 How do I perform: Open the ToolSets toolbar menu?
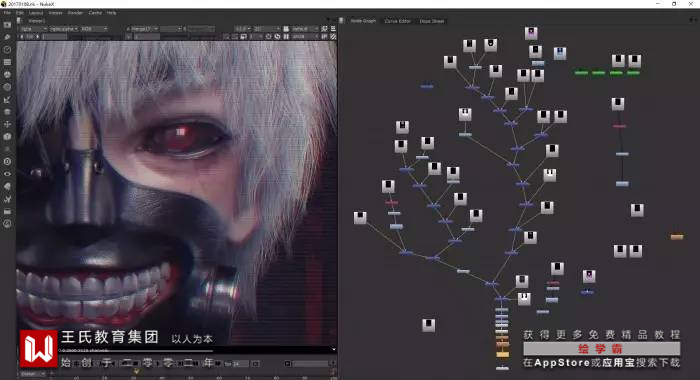7,199
